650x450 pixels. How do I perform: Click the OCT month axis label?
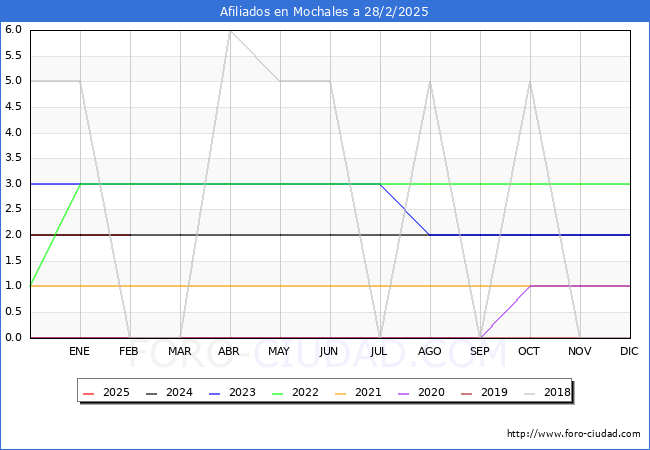[x=529, y=351]
